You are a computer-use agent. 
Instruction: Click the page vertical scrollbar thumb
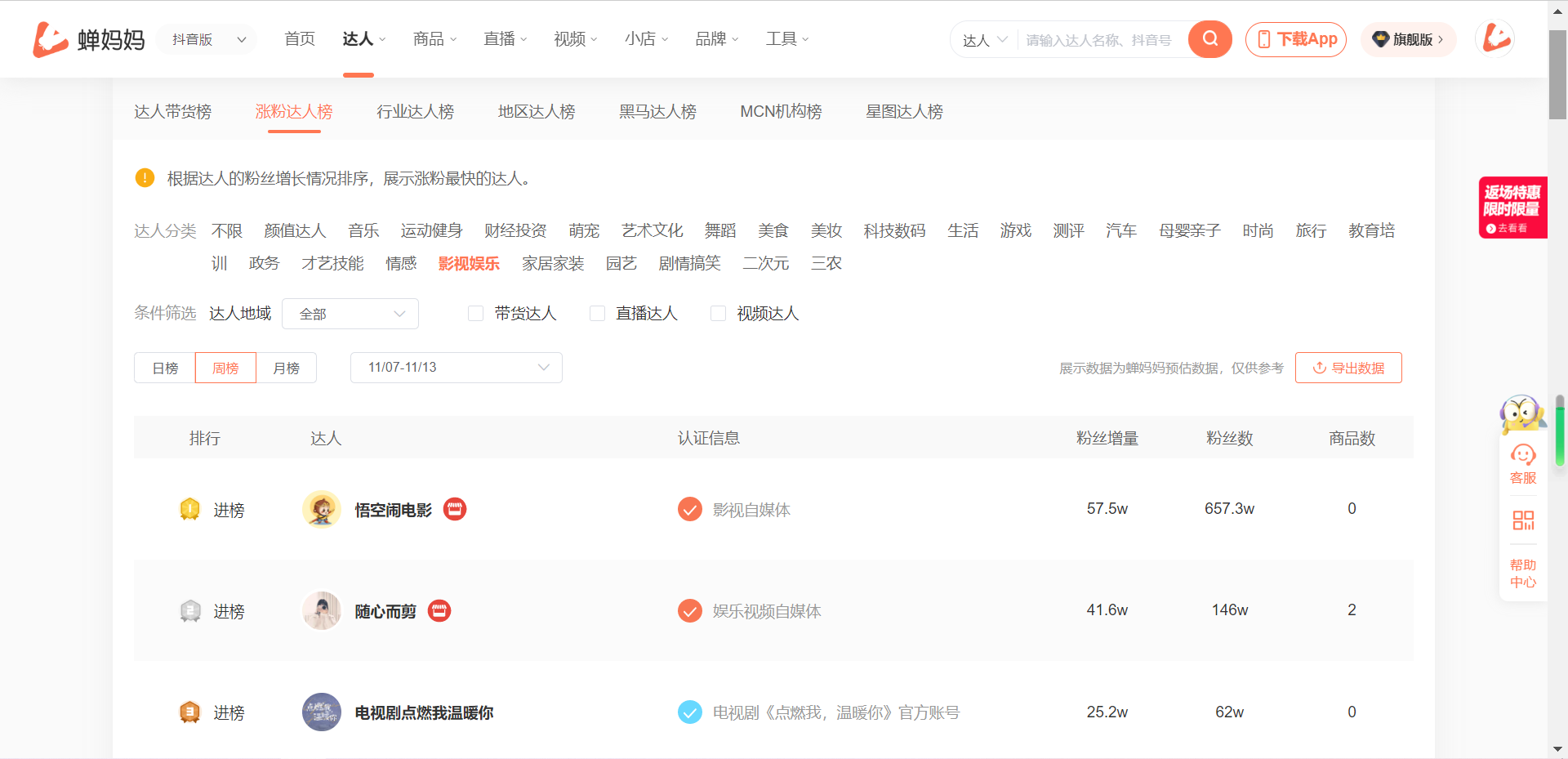(x=1557, y=75)
